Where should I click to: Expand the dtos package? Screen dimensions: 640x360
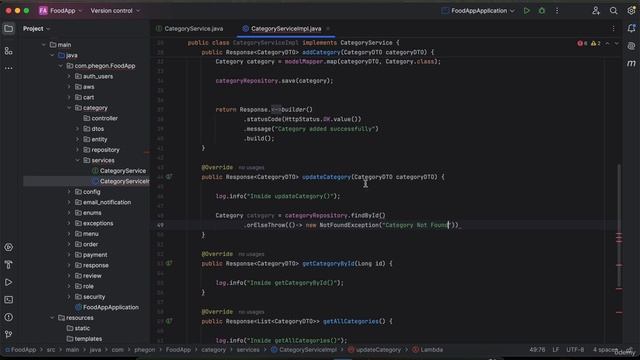(78, 129)
